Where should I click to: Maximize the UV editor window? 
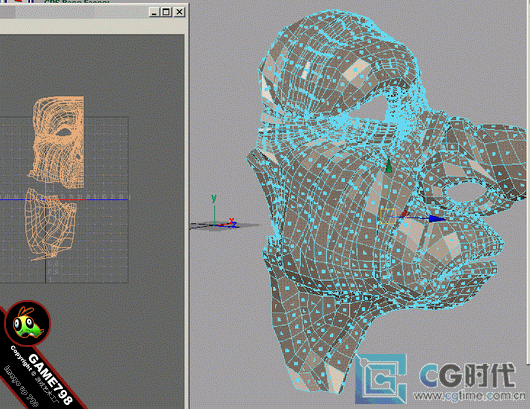[x=166, y=12]
